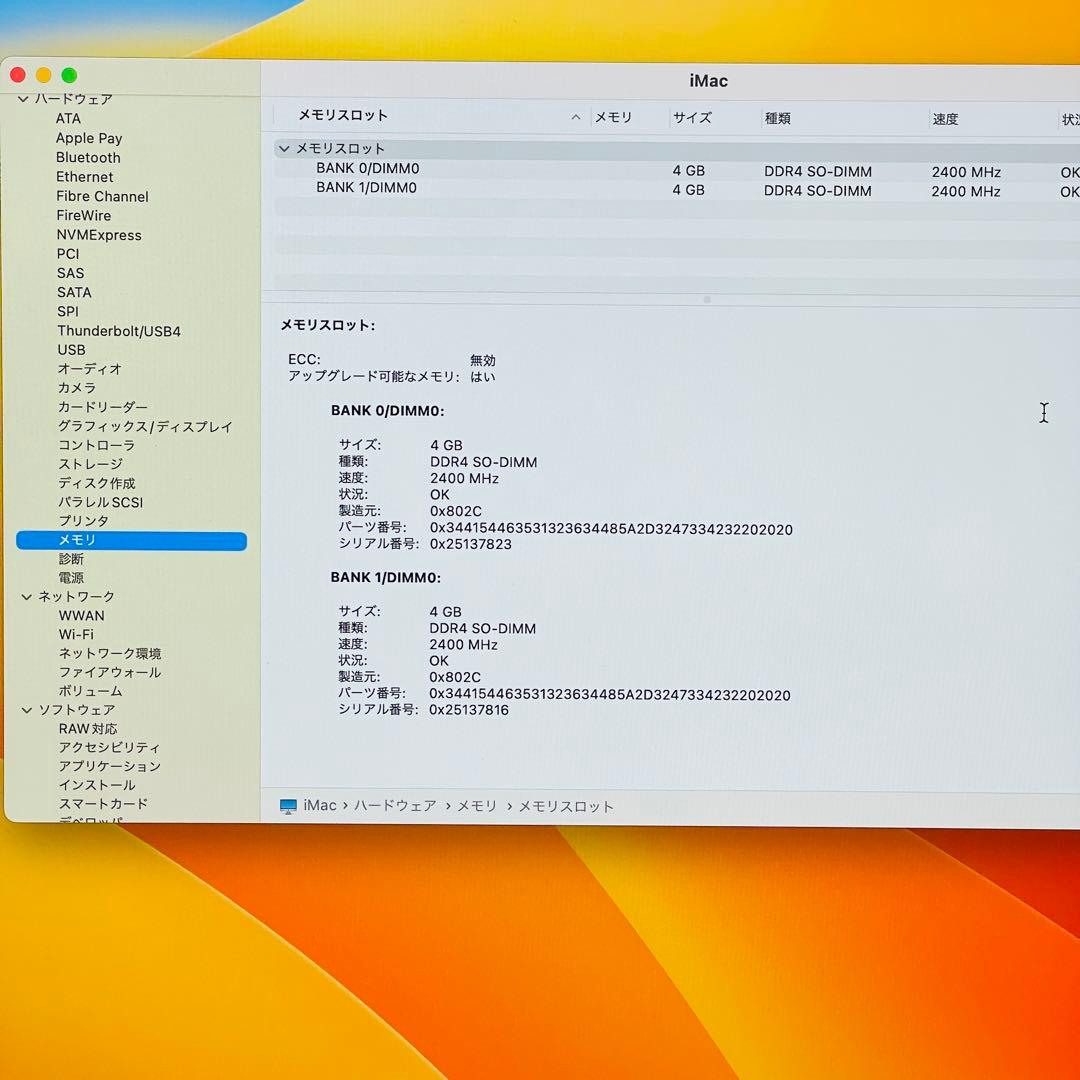This screenshot has width=1080, height=1080.
Task: Toggle sort order on the メモリスロット column
Action: (x=343, y=115)
